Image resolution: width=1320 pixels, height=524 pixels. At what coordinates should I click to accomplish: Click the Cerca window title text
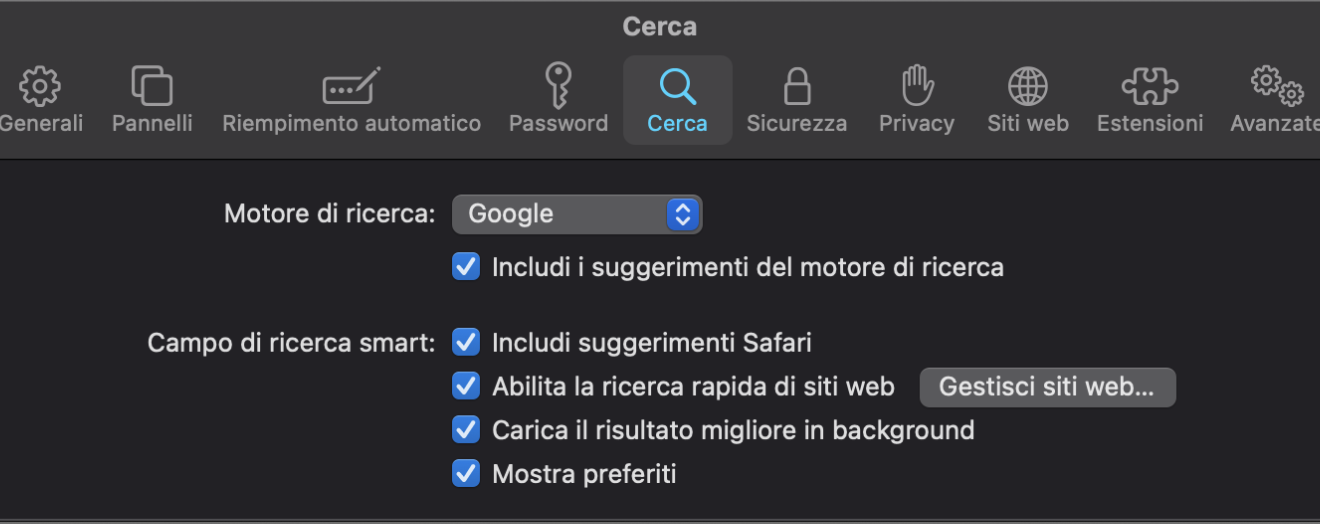[660, 26]
